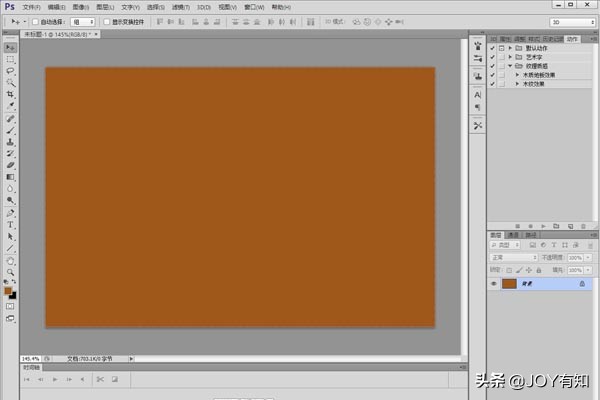Select the Clone Stamp tool

click(10, 142)
